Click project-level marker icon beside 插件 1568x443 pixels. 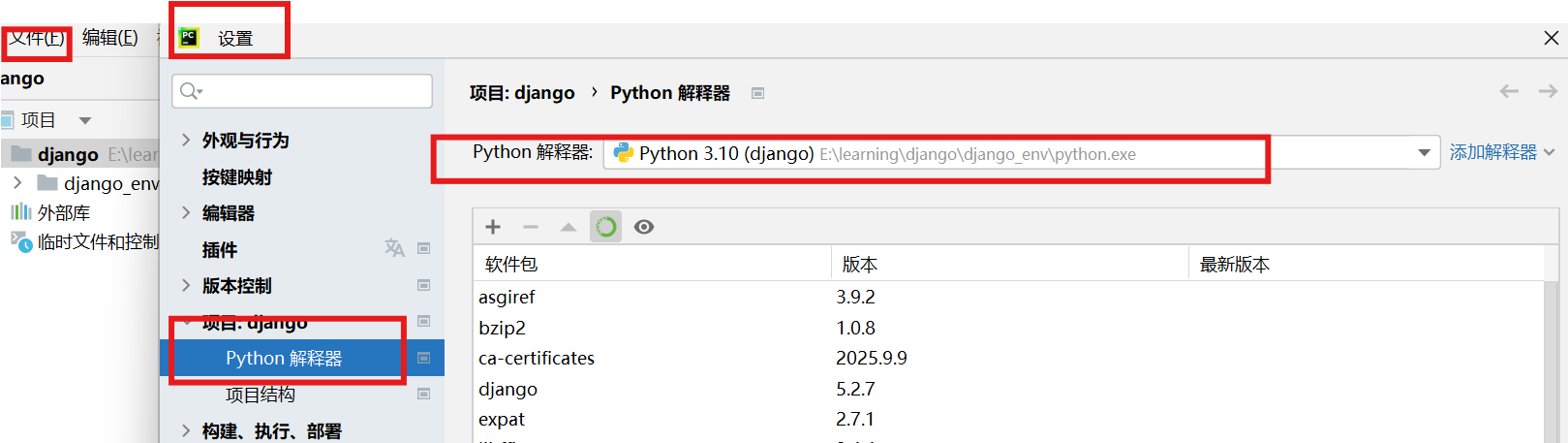click(x=423, y=248)
